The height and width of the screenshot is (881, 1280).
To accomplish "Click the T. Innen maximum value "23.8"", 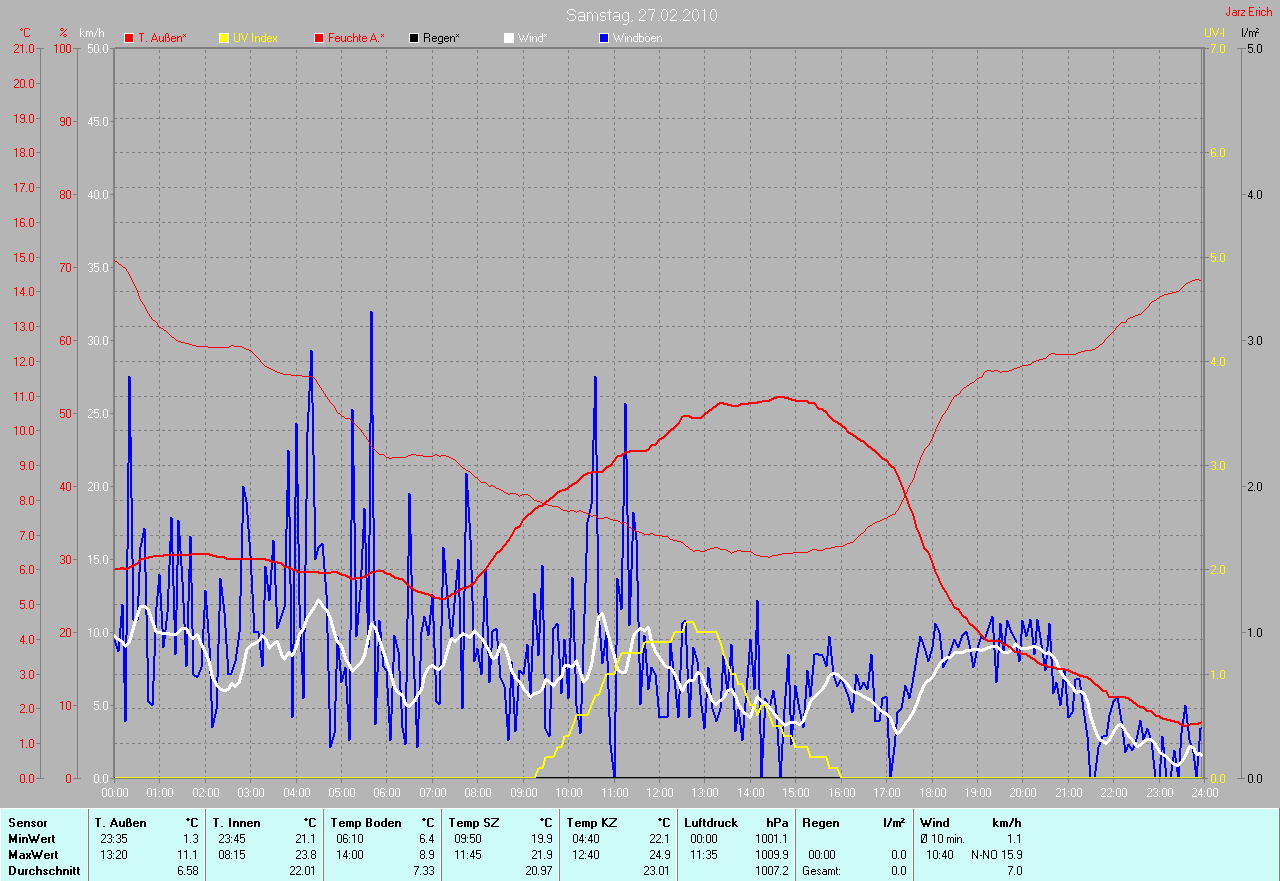I will coord(305,855).
